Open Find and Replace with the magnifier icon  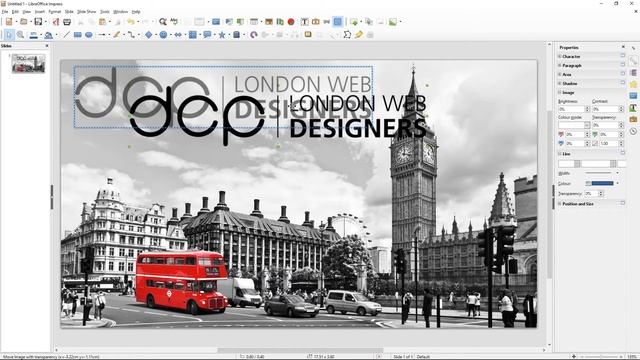pos(163,22)
